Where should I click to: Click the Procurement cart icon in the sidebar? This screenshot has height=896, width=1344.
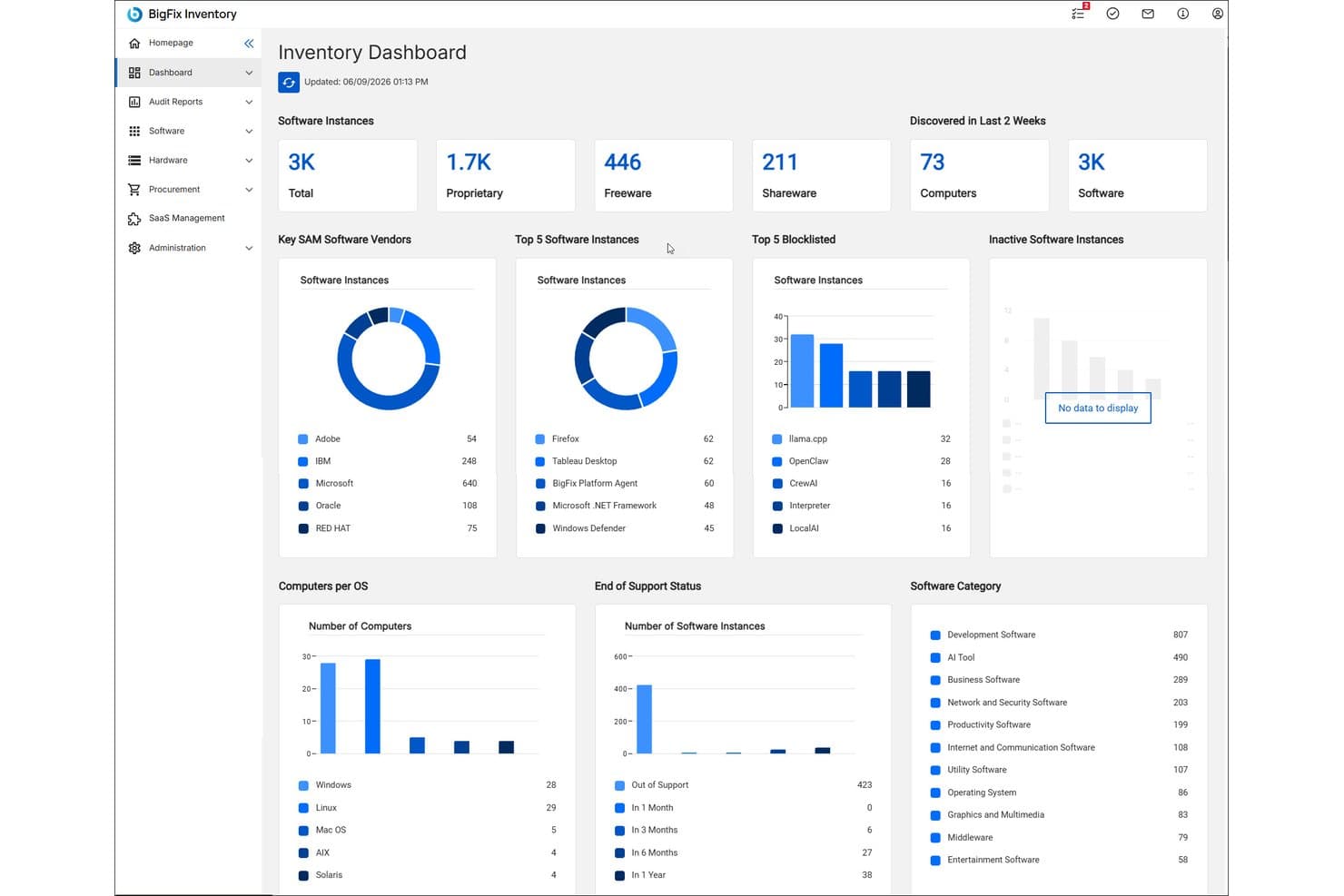click(134, 190)
